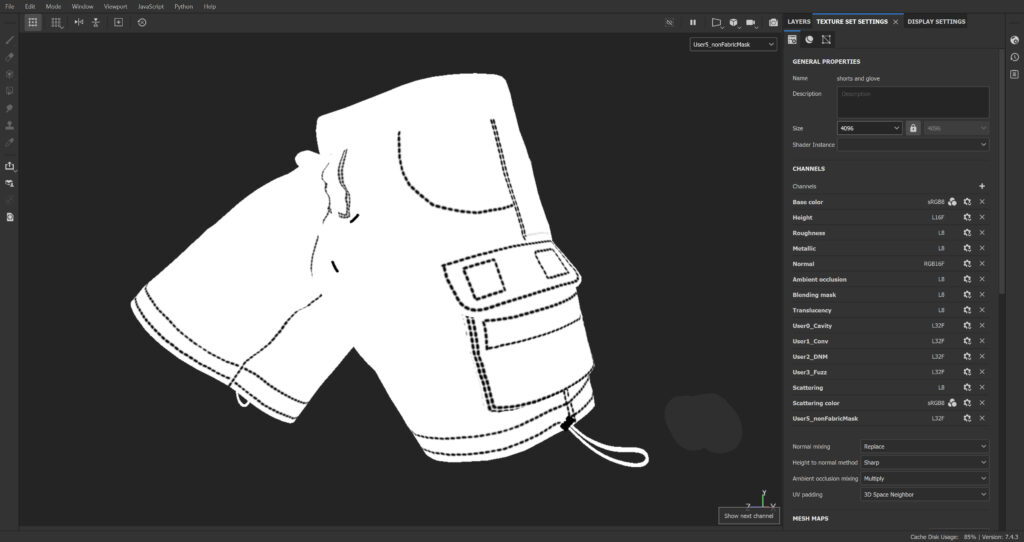Click the square frame icon in top toolbar
Viewport: 1024px width, 542px height.
118,22
